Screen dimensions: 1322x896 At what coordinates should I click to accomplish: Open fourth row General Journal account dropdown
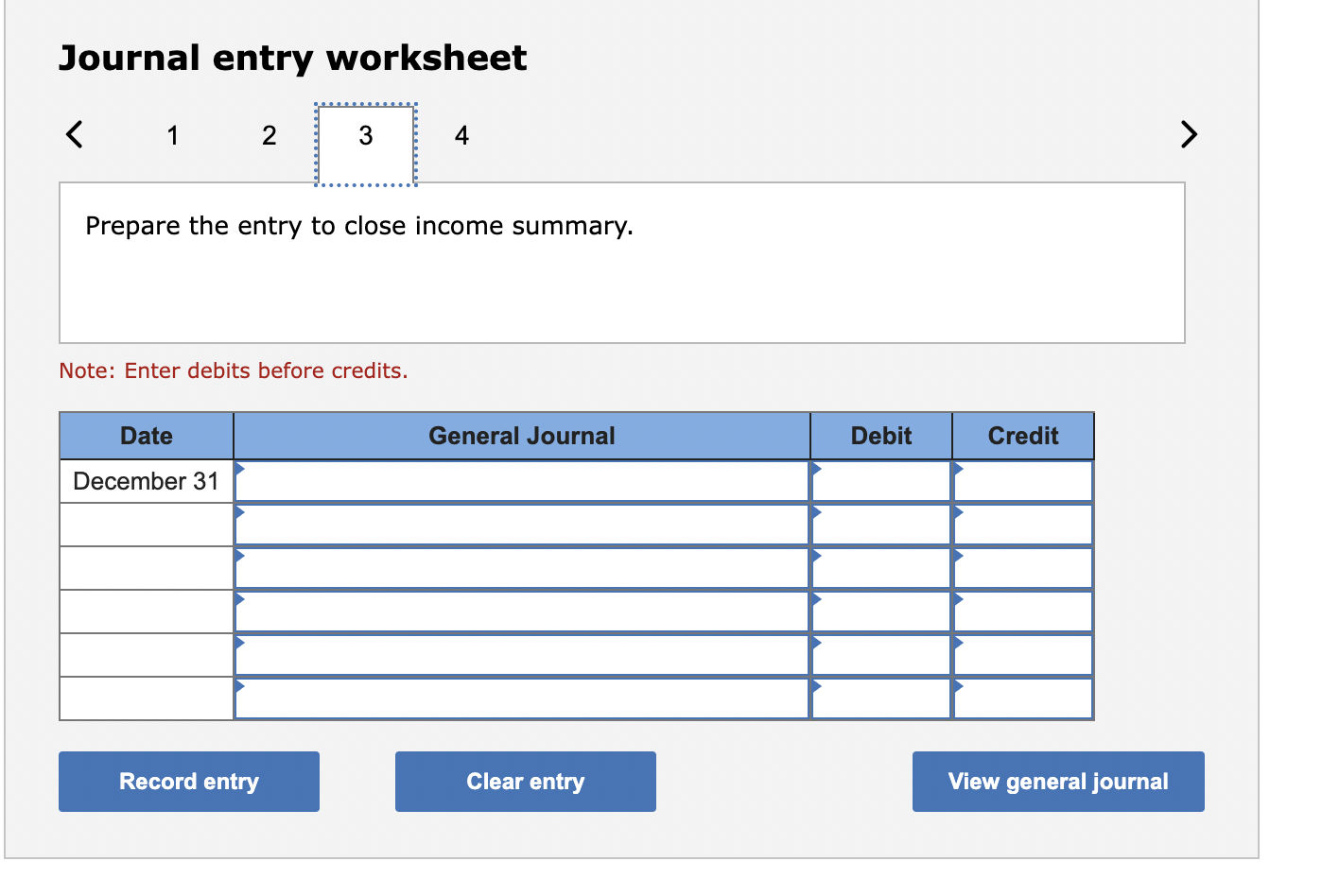(x=522, y=612)
